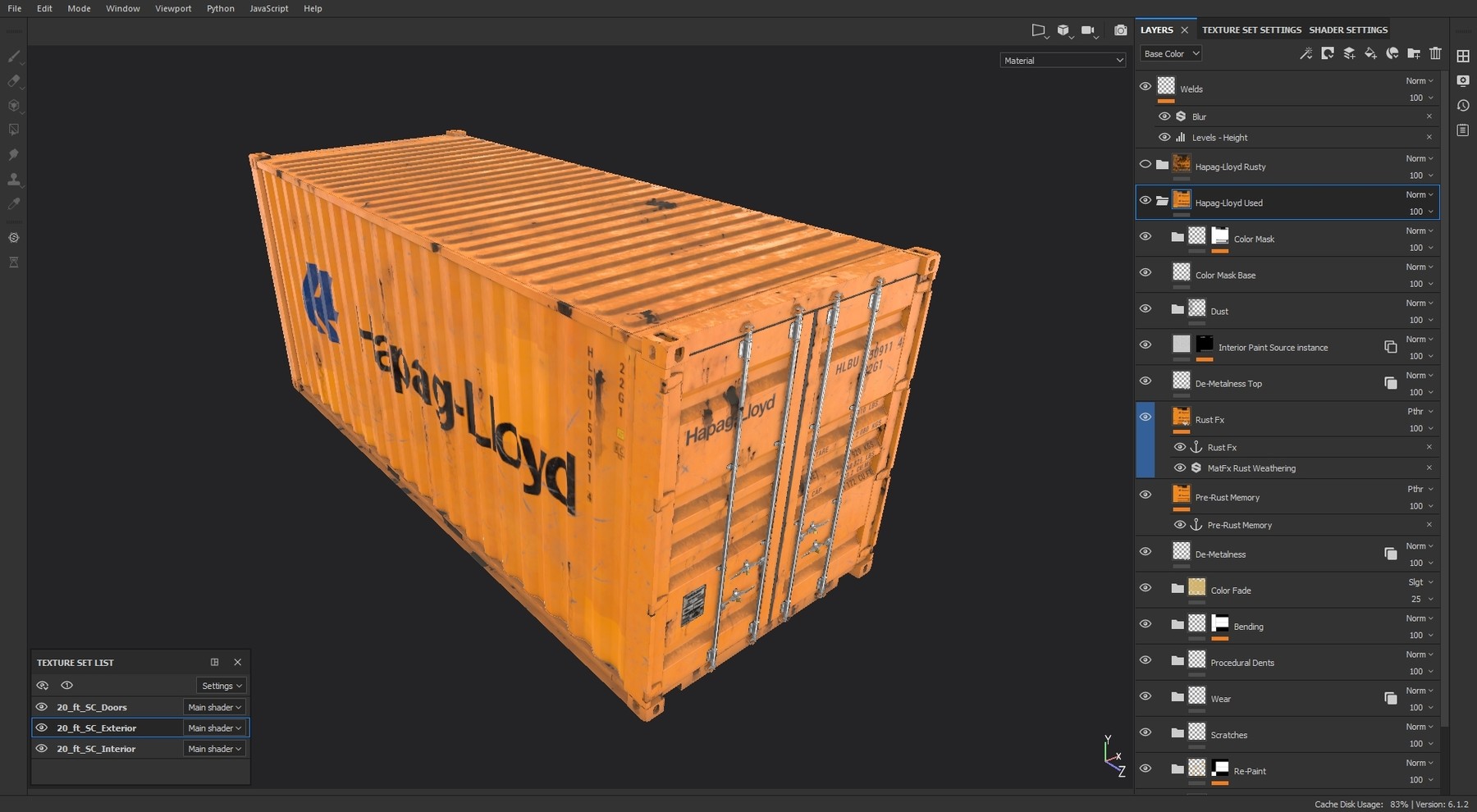Switch to the Shader Settings tab
This screenshot has height=812, width=1477.
[x=1348, y=30]
